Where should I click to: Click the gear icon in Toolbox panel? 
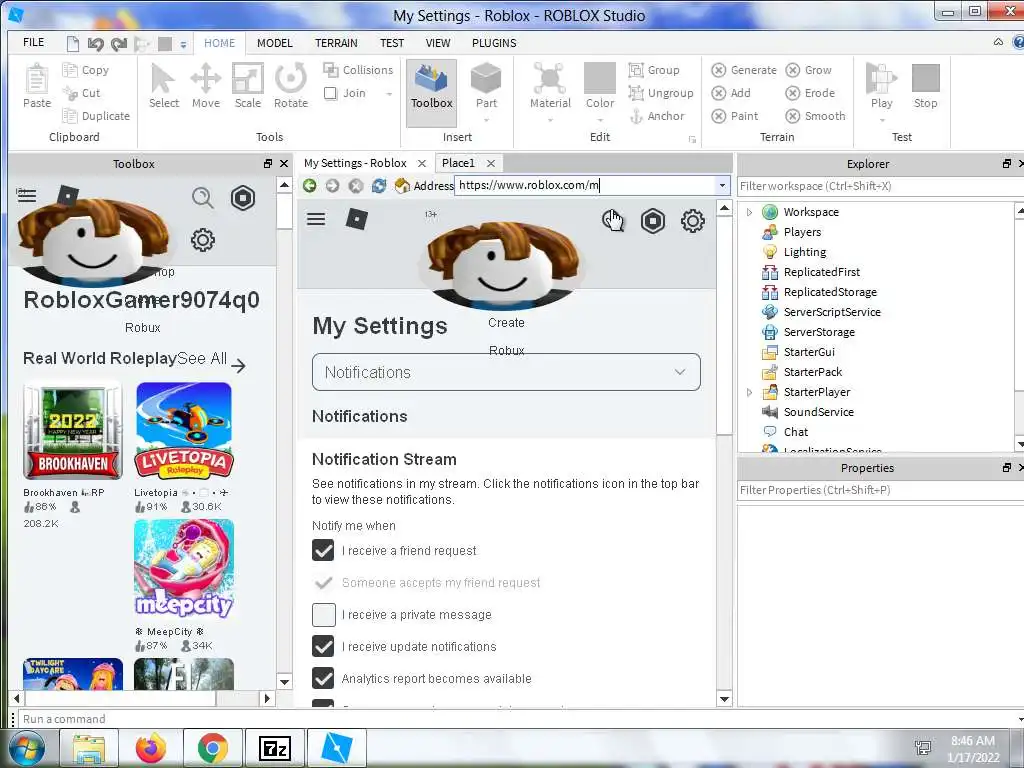tap(202, 240)
